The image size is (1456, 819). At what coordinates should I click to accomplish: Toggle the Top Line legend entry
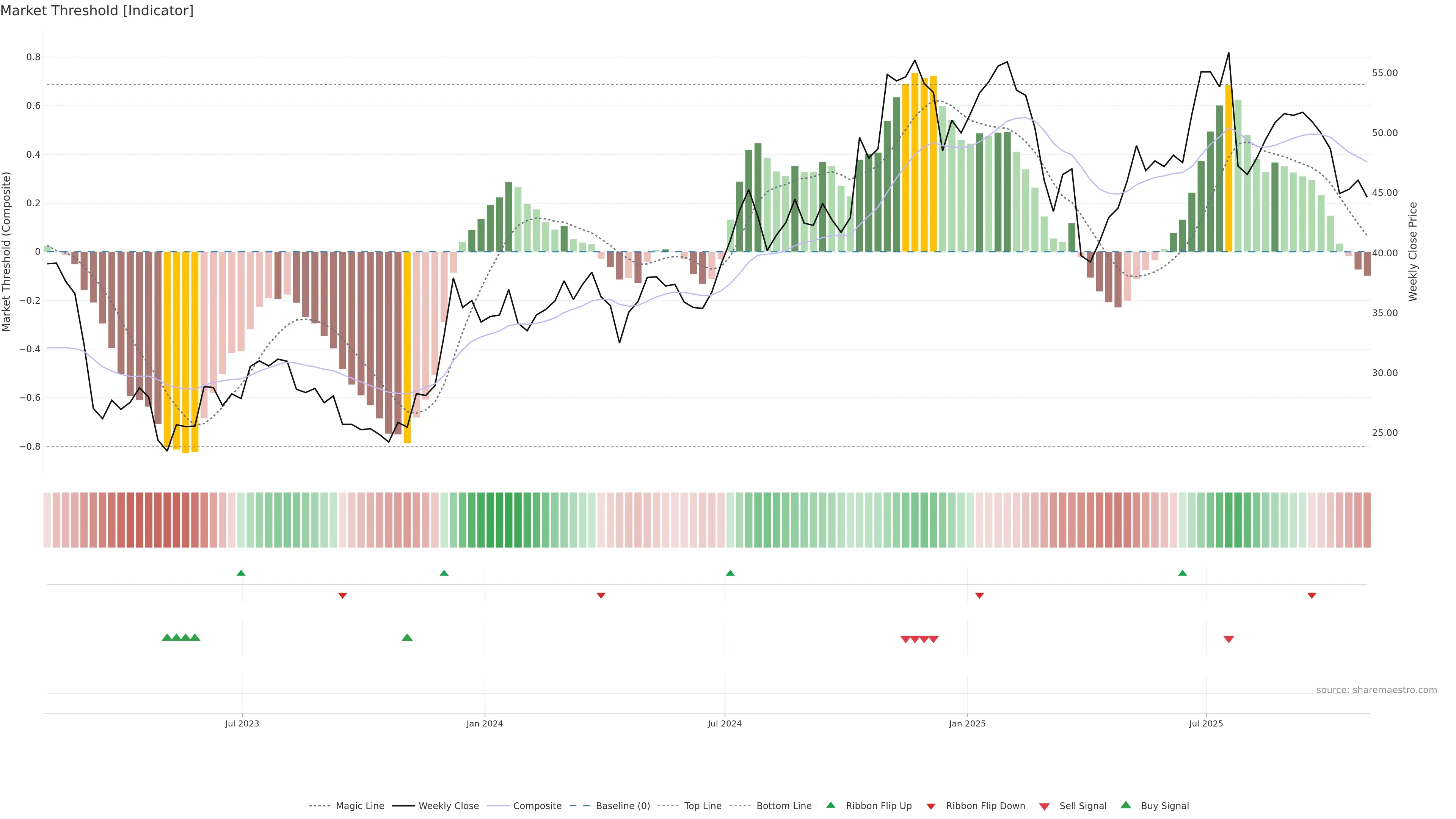703,806
